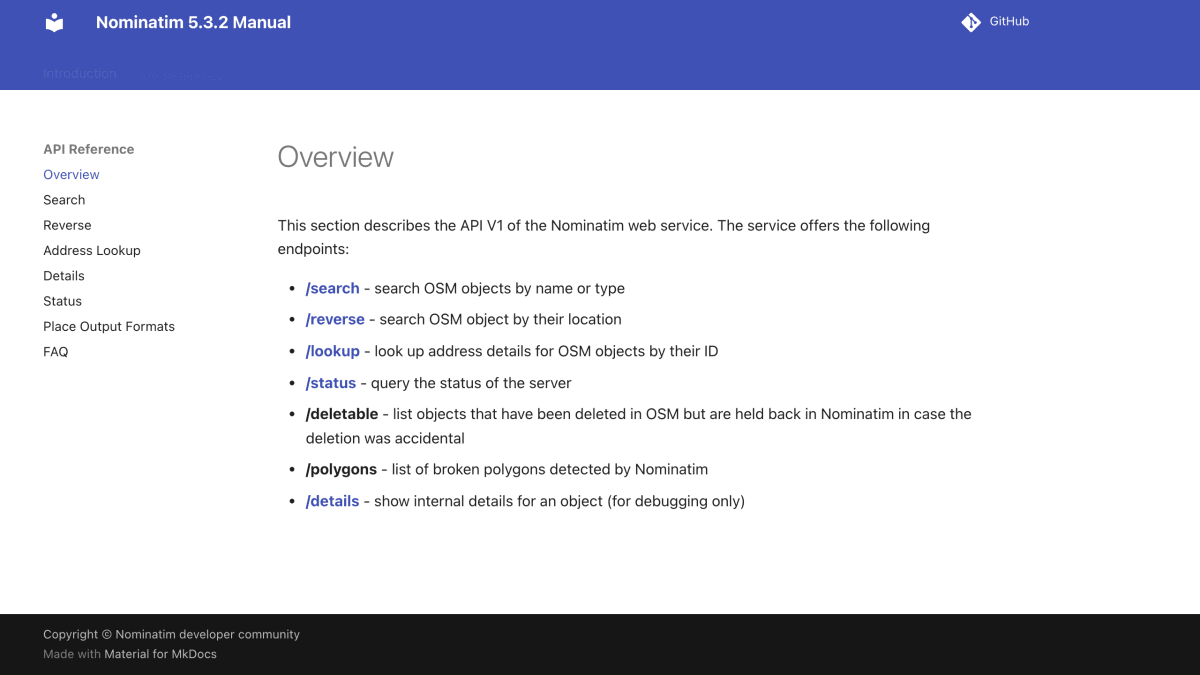
Task: Click the GitHub text label in header
Action: pyautogui.click(x=1009, y=21)
